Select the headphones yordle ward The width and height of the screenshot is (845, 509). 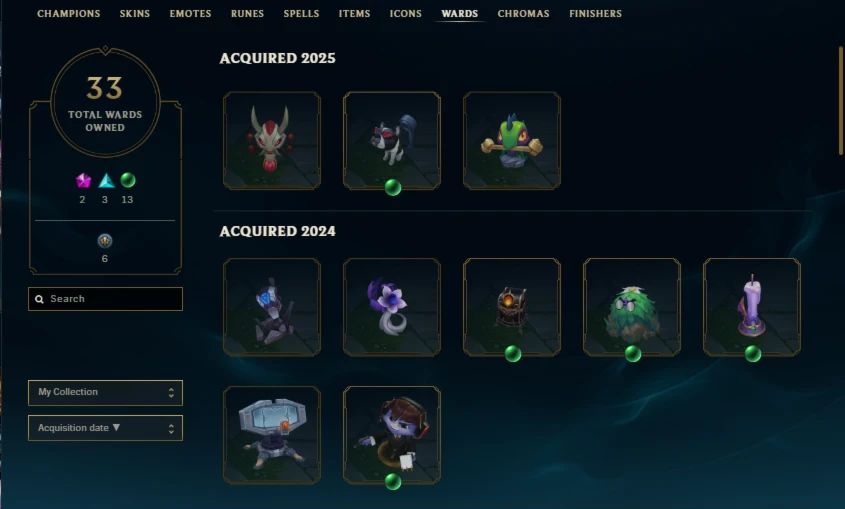392,435
